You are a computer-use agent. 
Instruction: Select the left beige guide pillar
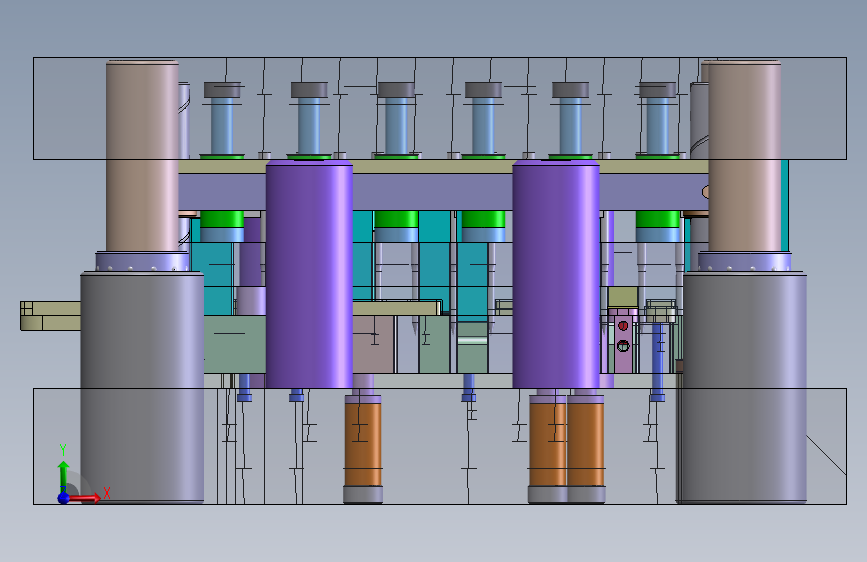[x=142, y=156]
